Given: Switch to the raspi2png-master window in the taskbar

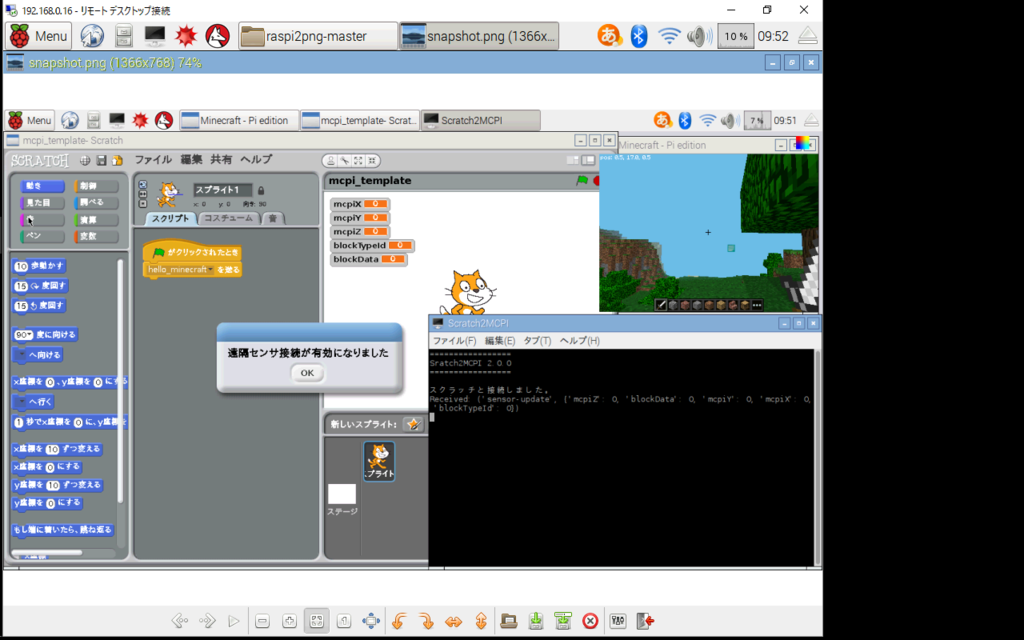Looking at the screenshot, I should tap(317, 36).
